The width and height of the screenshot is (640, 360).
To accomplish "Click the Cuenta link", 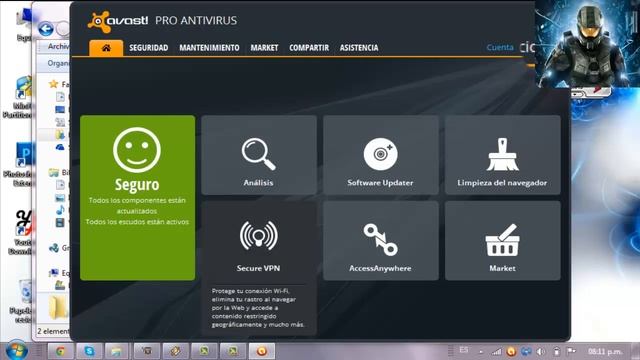I will [500, 47].
